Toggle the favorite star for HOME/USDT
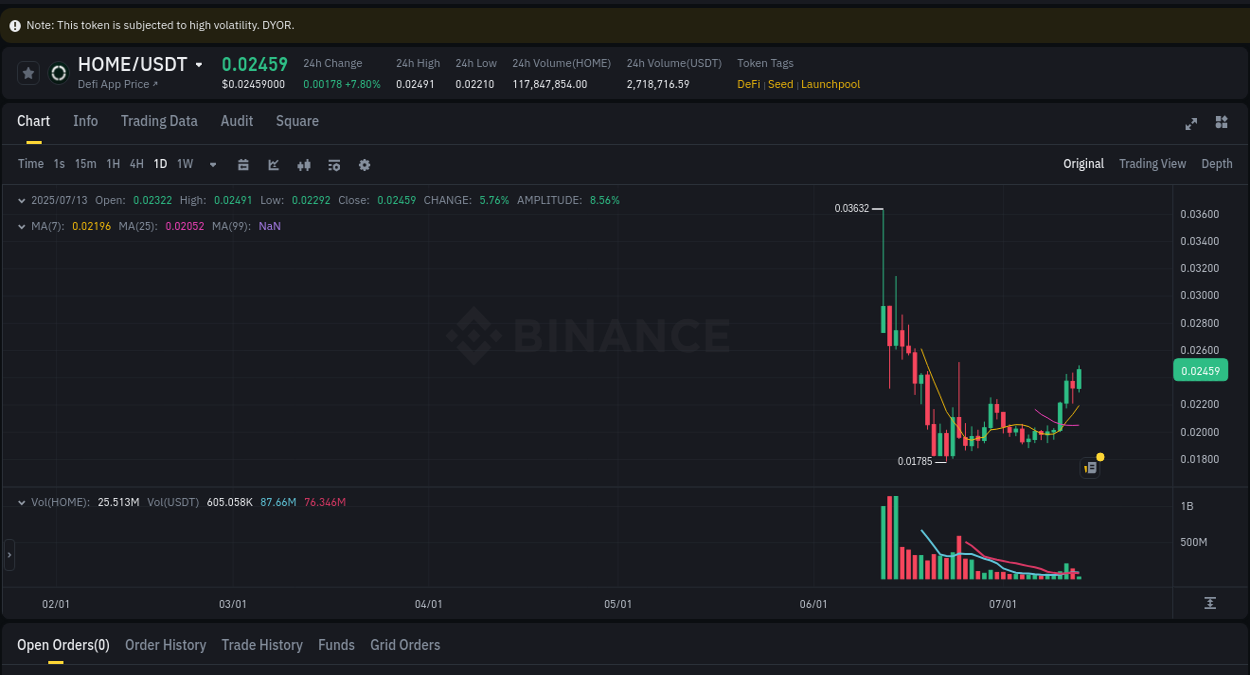1250x675 pixels. 28,72
